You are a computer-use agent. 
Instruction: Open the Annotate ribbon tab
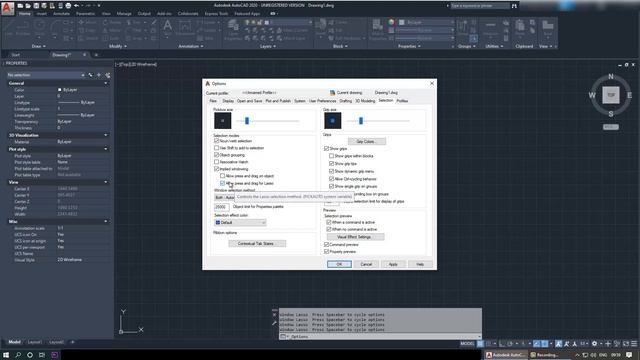(x=61, y=13)
